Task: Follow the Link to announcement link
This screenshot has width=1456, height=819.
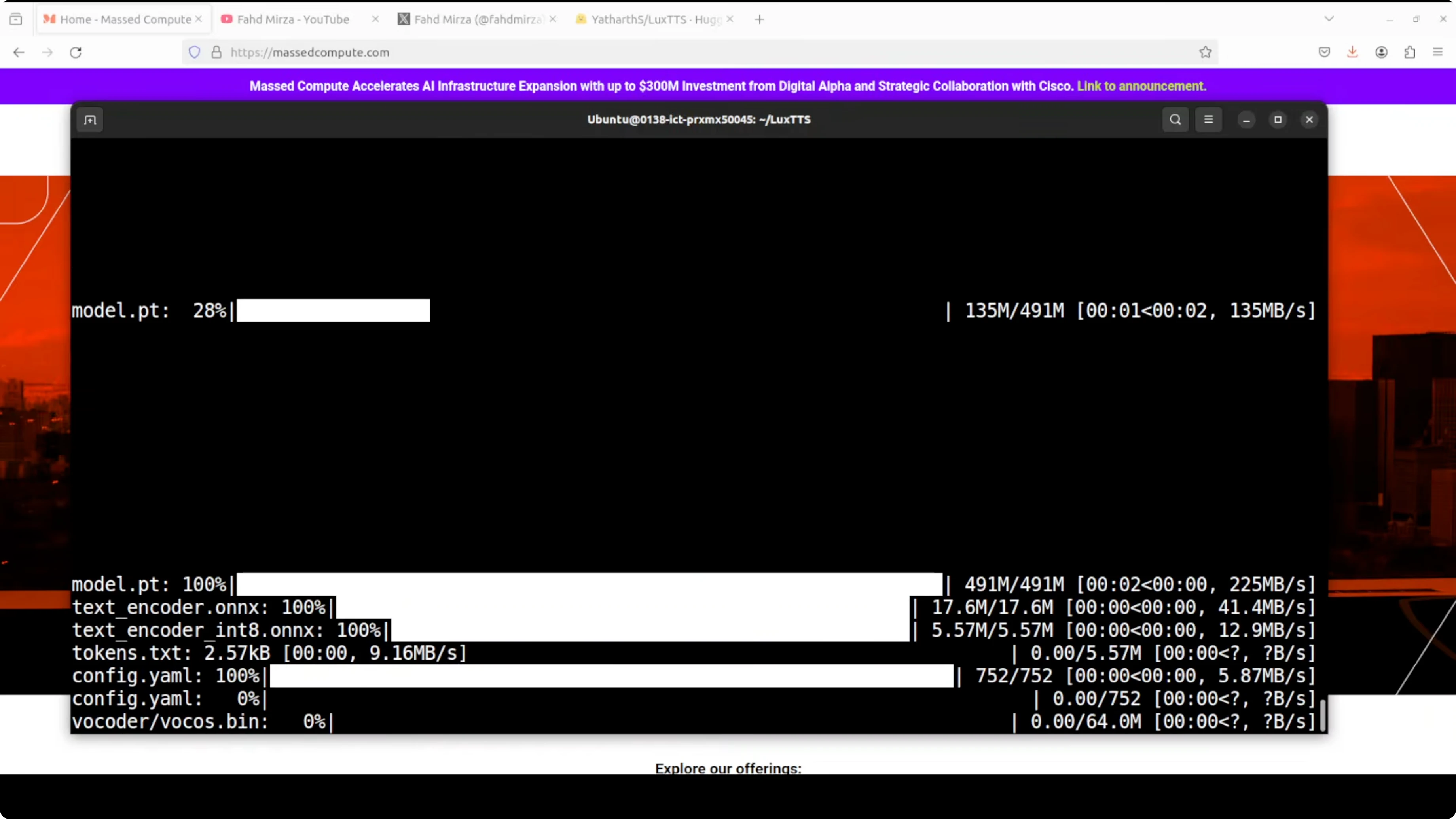Action: [1141, 86]
